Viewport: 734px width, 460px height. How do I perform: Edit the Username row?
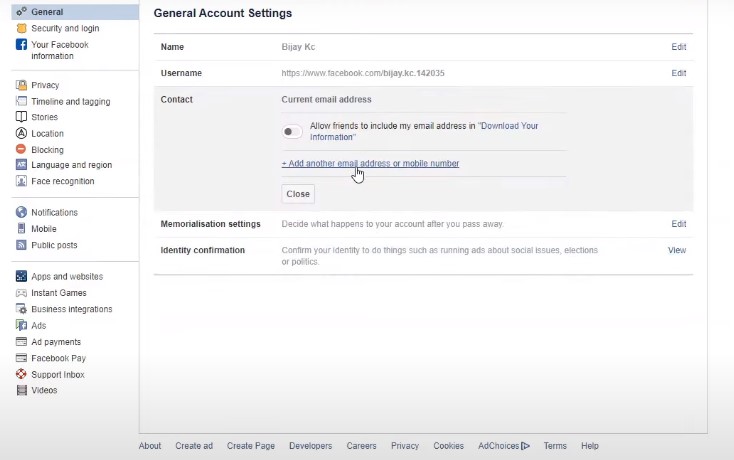pyautogui.click(x=679, y=73)
